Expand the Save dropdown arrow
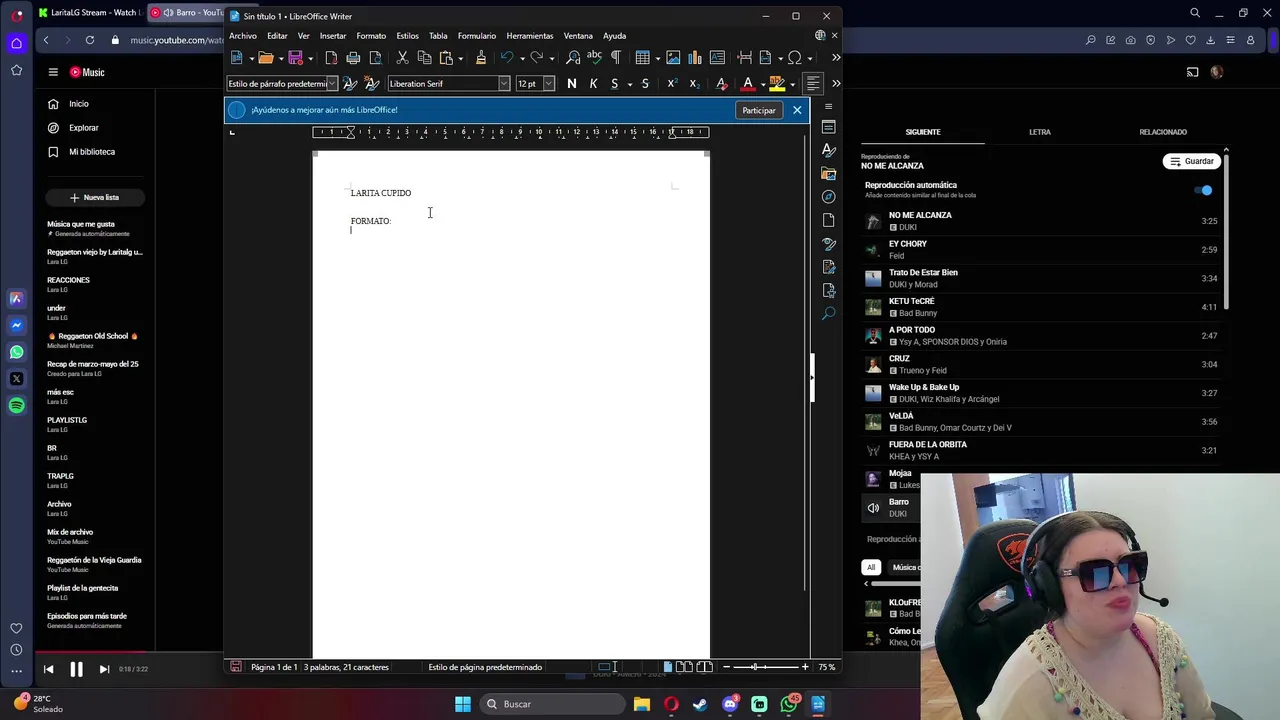This screenshot has width=1280, height=720. click(x=310, y=58)
